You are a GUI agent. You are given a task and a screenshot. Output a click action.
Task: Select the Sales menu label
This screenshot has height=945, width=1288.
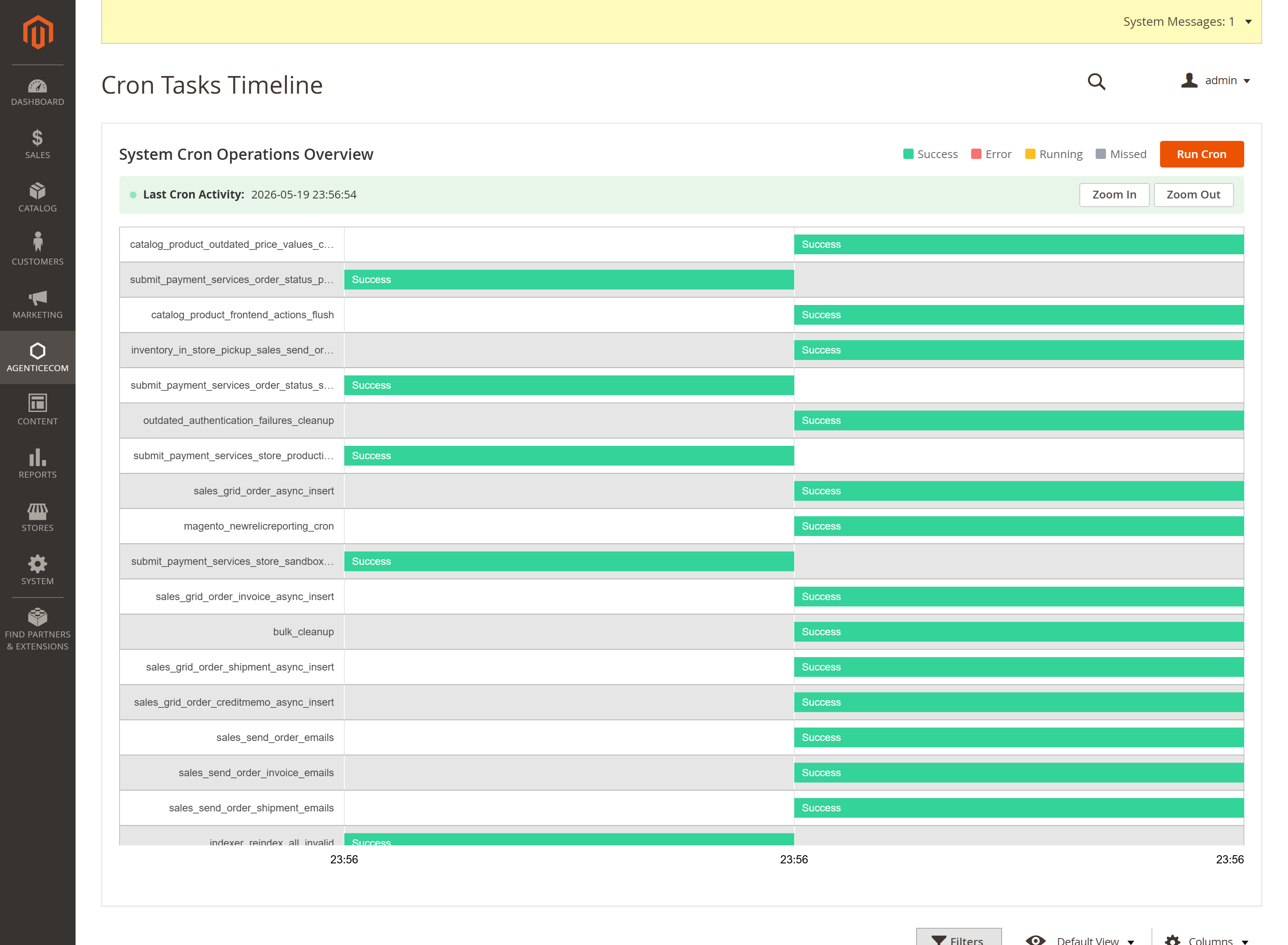point(38,155)
